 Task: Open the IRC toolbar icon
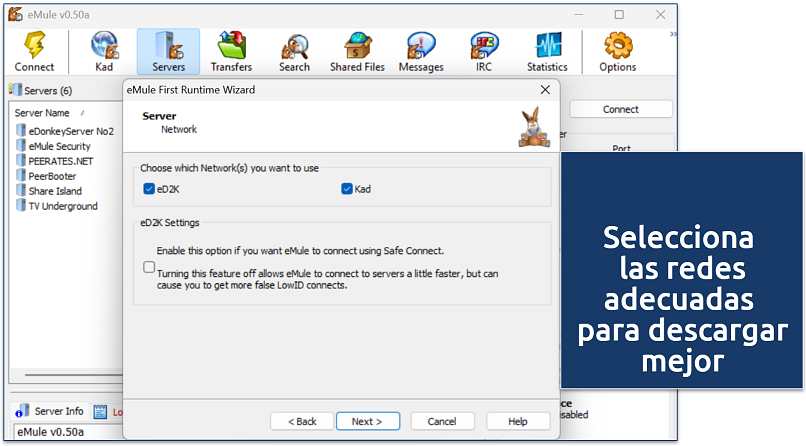[484, 45]
